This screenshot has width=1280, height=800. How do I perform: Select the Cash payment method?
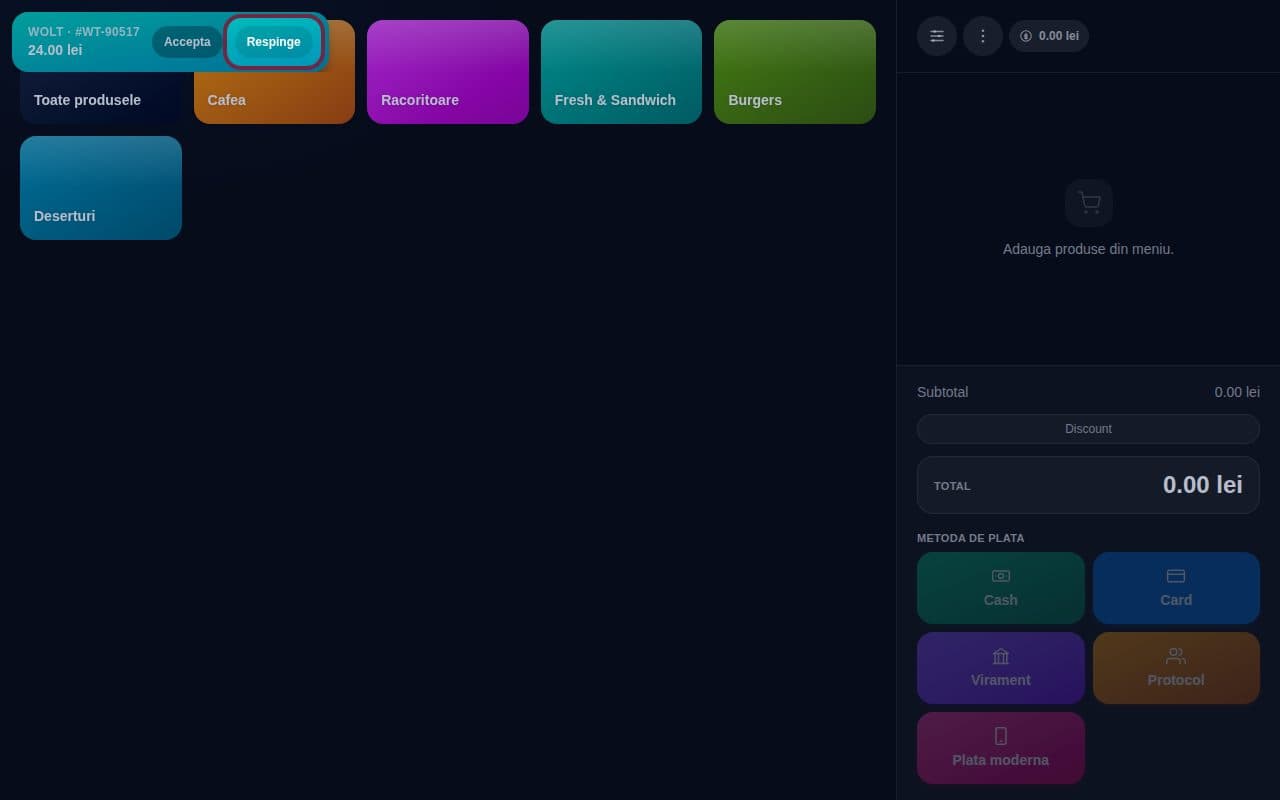[x=1001, y=588]
